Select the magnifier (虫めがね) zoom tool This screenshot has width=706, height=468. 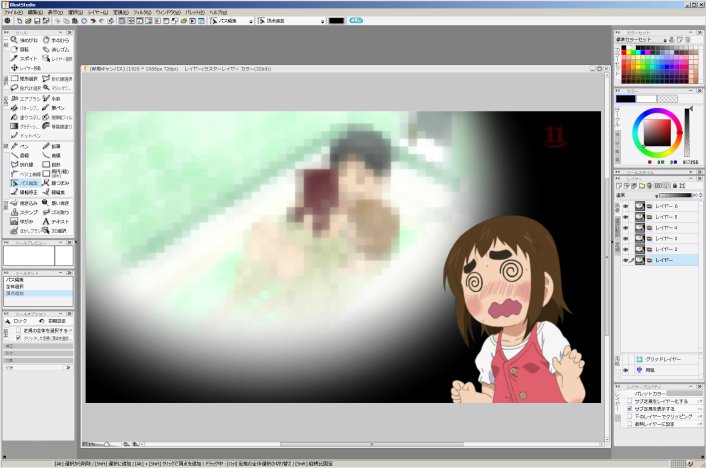(24, 40)
